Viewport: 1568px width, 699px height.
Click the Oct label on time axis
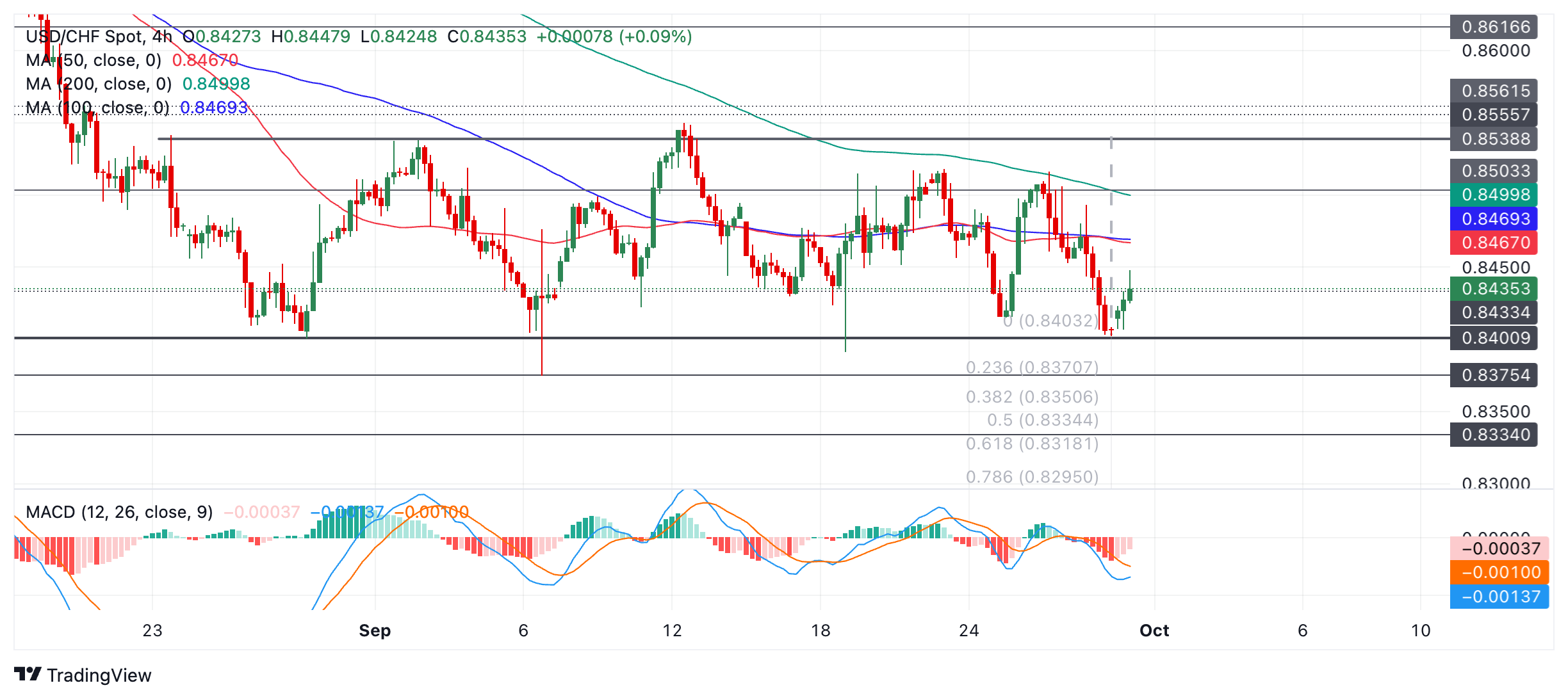(1154, 631)
